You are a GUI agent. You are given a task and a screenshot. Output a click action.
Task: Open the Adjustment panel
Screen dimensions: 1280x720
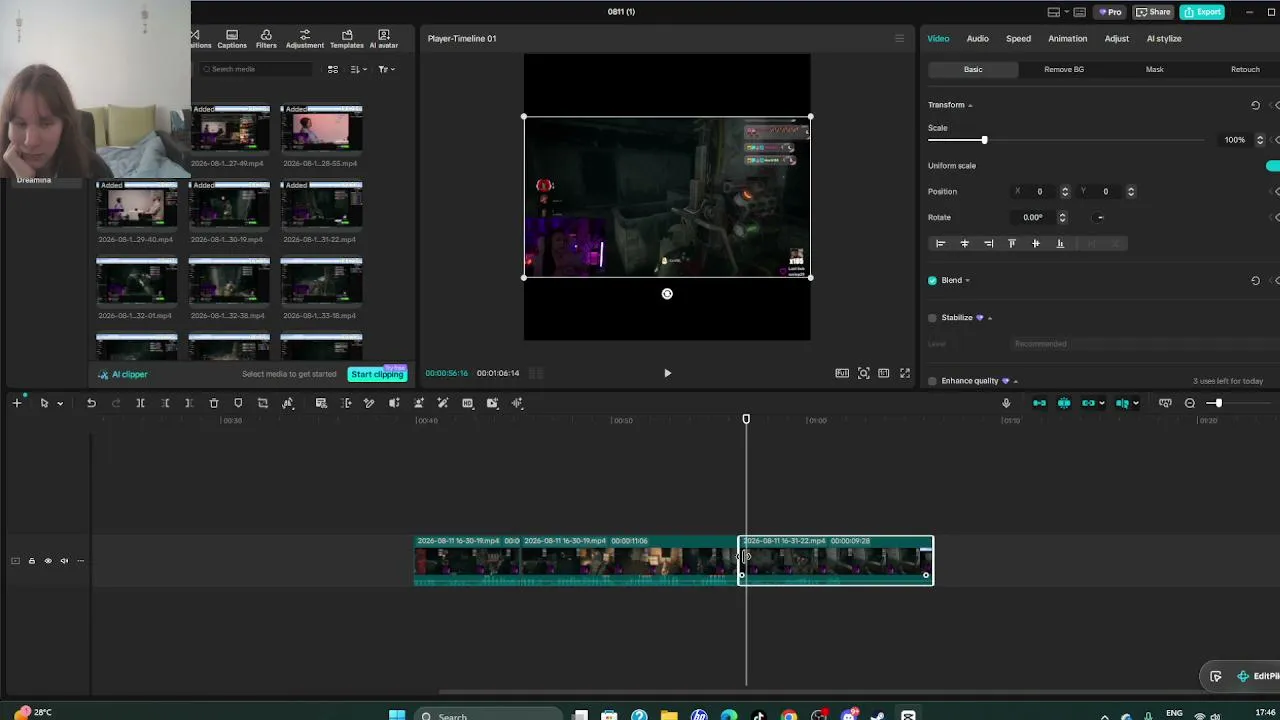click(x=305, y=39)
